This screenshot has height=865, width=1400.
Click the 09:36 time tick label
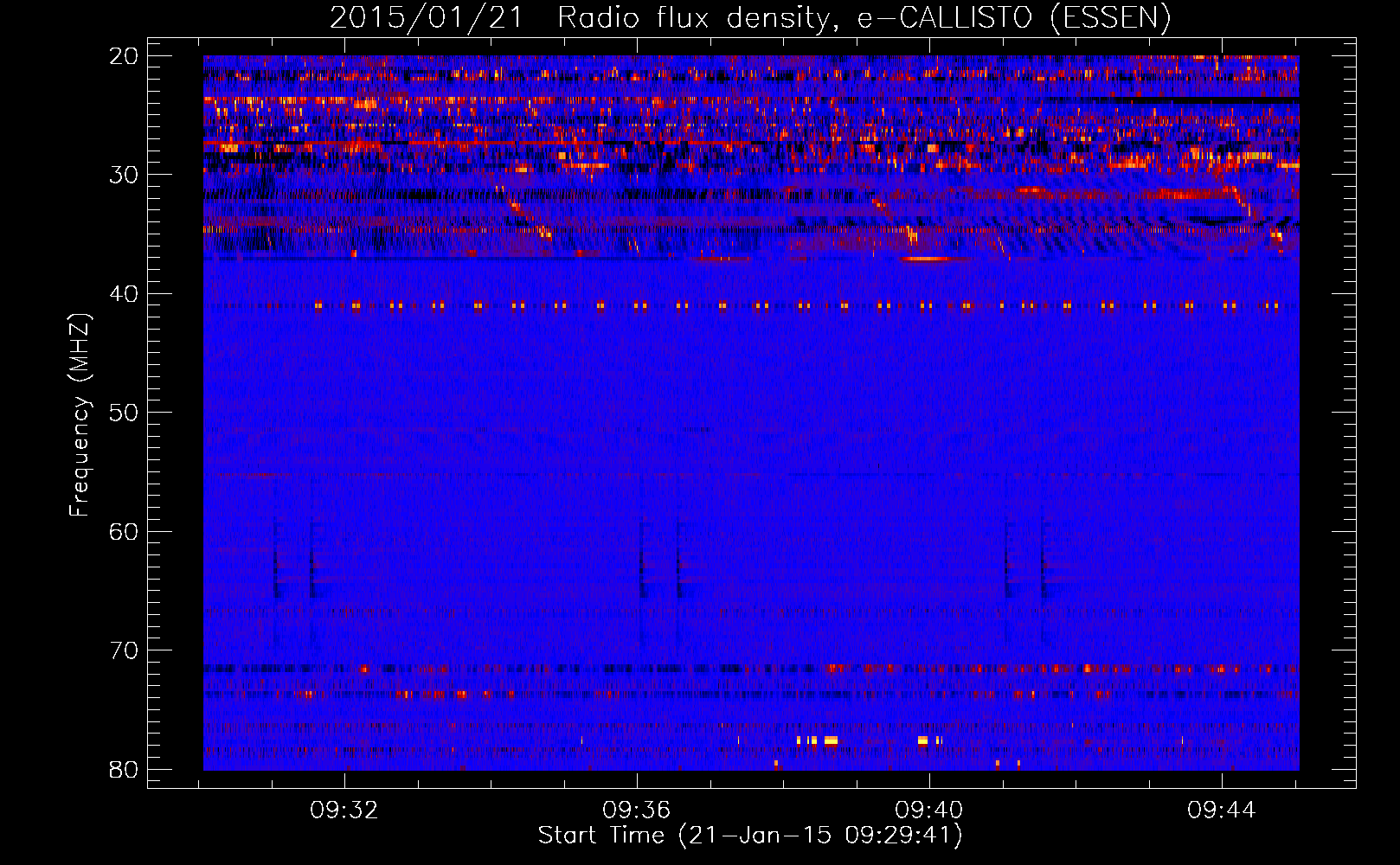click(x=637, y=811)
